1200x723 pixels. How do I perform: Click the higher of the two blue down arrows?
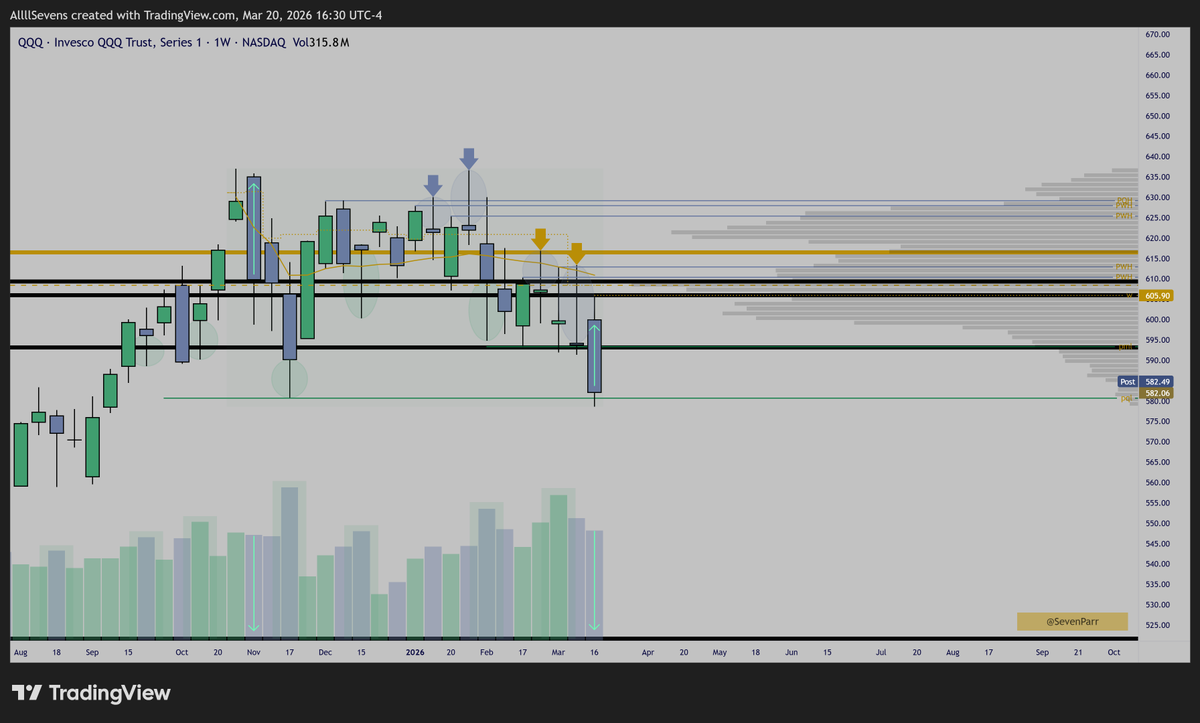pos(468,158)
